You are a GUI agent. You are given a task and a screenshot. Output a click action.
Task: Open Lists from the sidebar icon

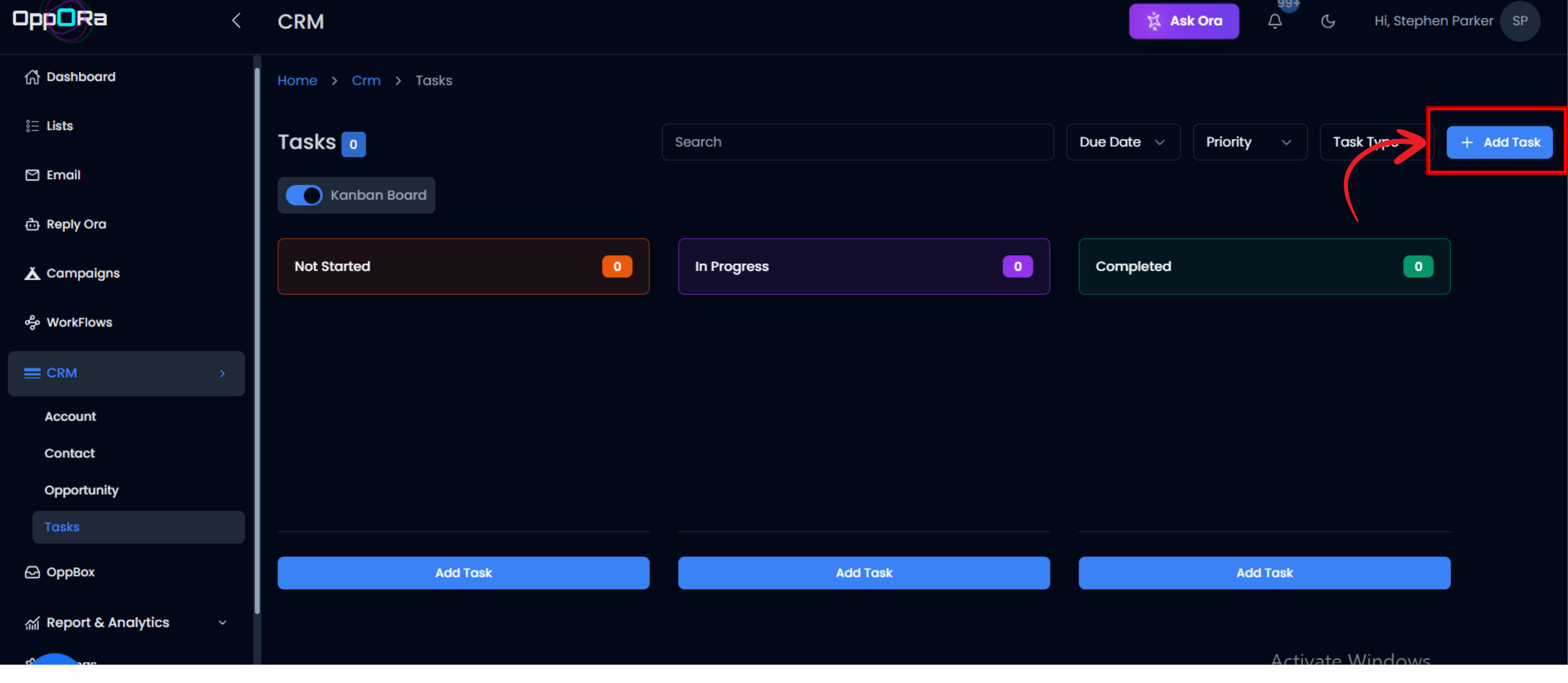click(x=32, y=126)
